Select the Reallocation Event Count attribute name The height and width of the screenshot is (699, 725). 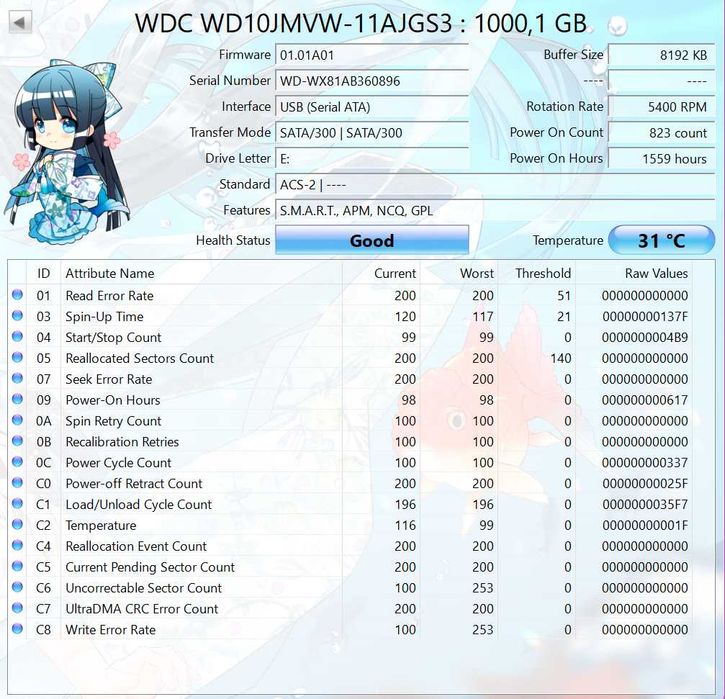pyautogui.click(x=136, y=546)
